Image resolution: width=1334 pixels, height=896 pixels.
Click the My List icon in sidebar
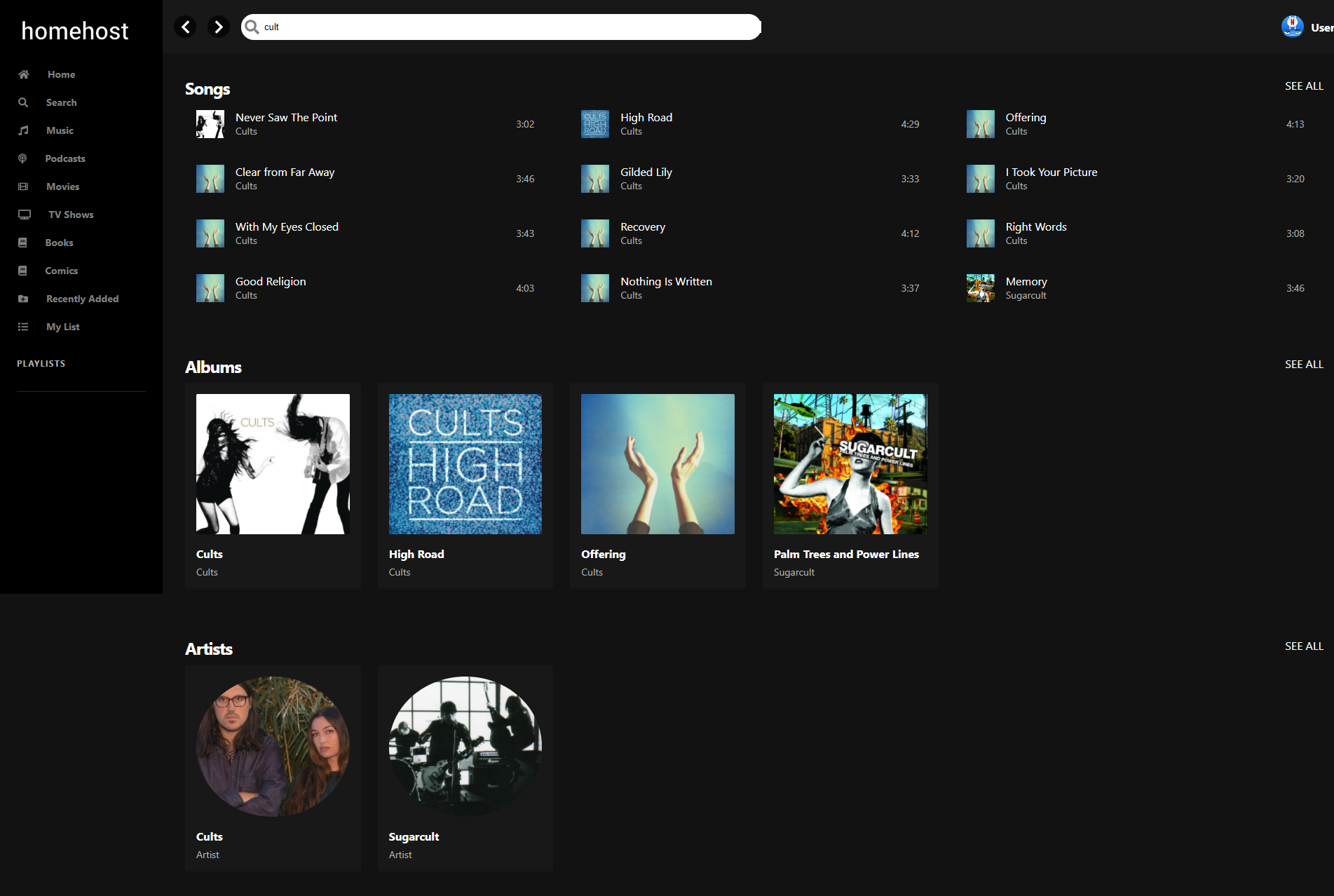click(x=23, y=327)
